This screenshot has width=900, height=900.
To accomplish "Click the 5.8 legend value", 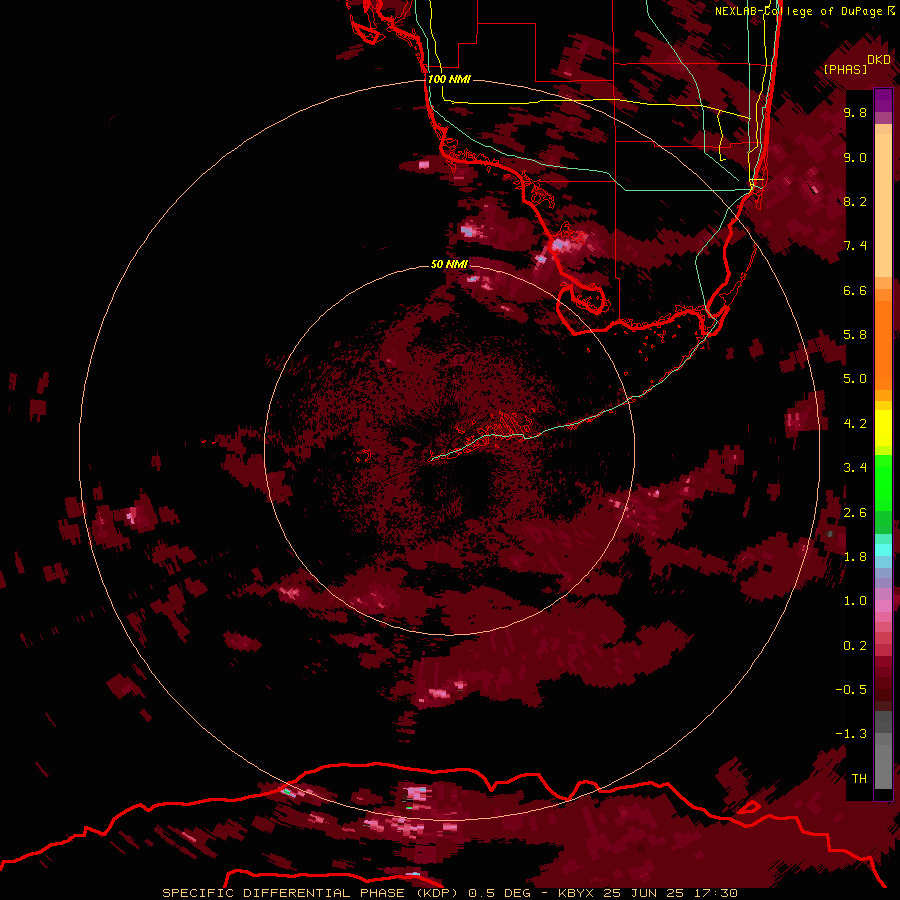I will [x=855, y=335].
